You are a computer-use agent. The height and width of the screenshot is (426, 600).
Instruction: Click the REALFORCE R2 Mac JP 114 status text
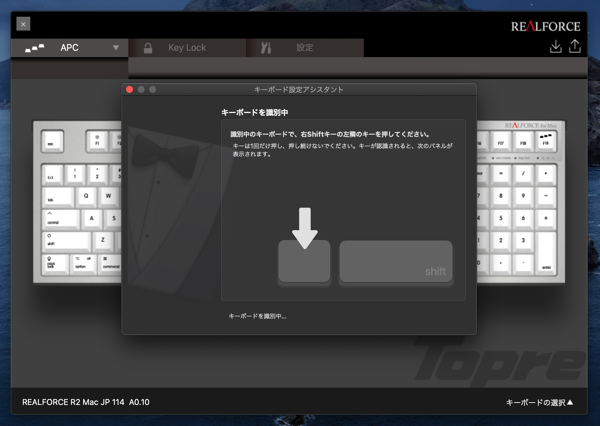pos(86,402)
